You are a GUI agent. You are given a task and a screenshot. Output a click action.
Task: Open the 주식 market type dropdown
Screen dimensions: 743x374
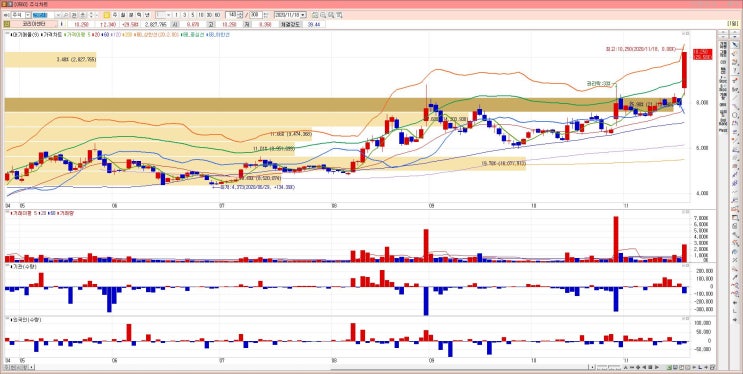[28, 15]
